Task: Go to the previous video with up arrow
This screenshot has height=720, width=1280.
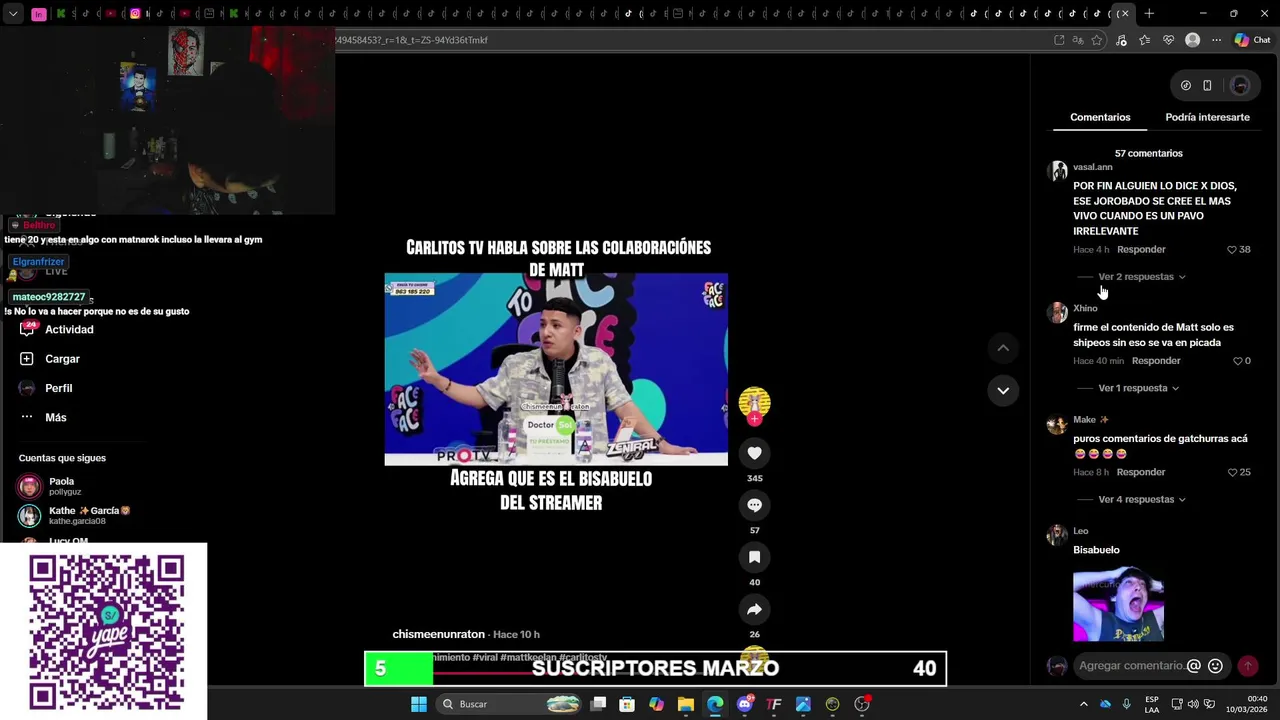Action: [x=1003, y=347]
